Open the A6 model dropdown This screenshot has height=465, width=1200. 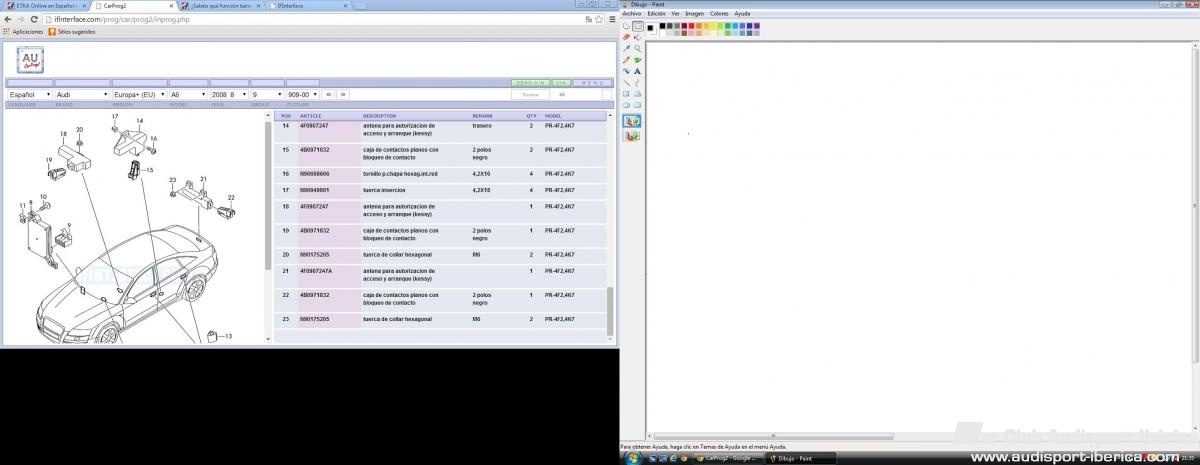[x=187, y=94]
